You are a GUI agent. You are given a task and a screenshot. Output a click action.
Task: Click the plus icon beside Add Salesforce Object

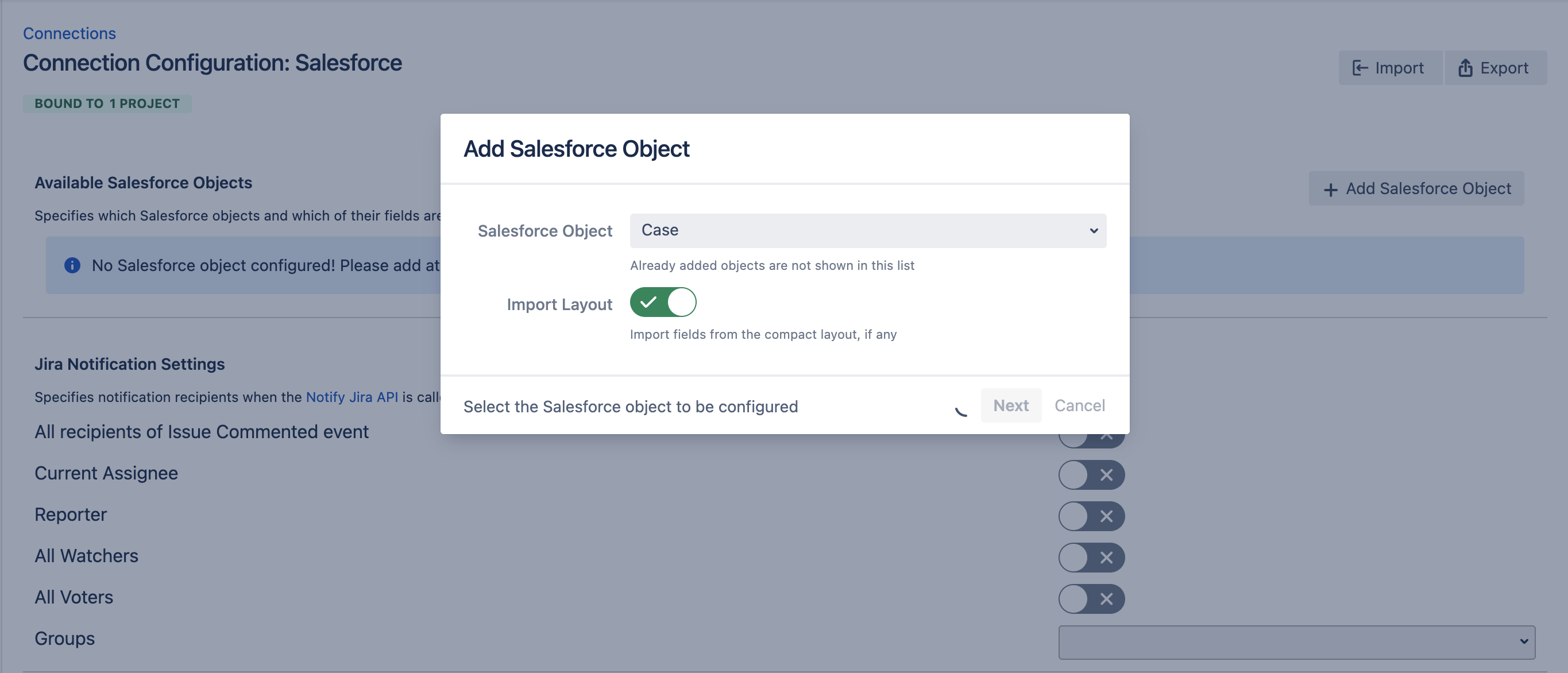point(1331,189)
